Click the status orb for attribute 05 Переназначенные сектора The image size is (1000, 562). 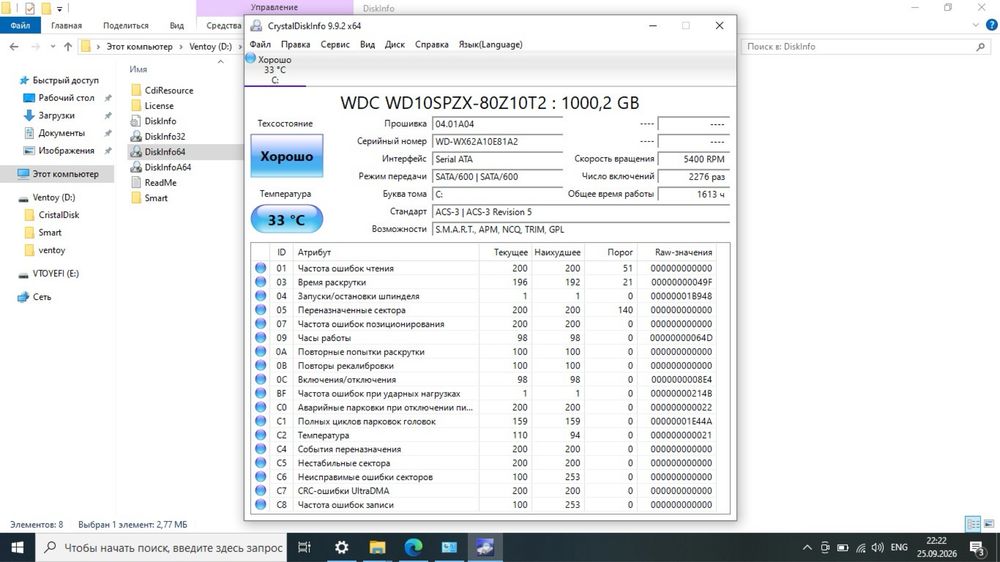(x=260, y=310)
